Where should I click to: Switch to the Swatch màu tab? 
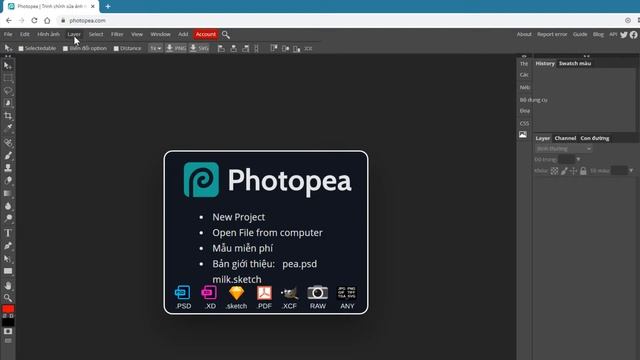[x=575, y=64]
